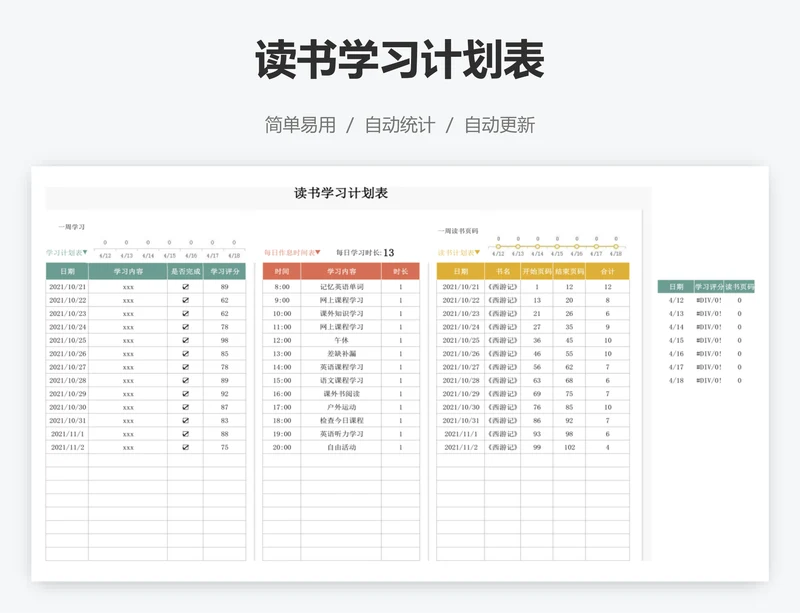Screen dimensions: 800x613
Task: Click the 每日学习时长 value 13
Action: pos(389,253)
